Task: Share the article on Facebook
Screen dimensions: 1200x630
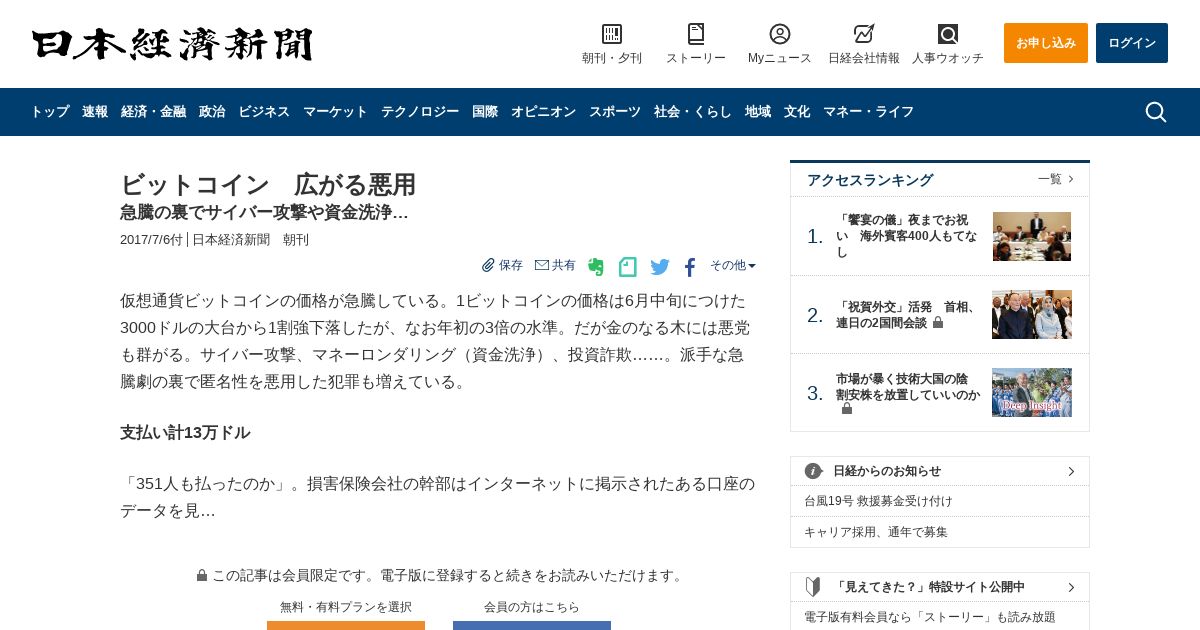Action: (x=690, y=267)
